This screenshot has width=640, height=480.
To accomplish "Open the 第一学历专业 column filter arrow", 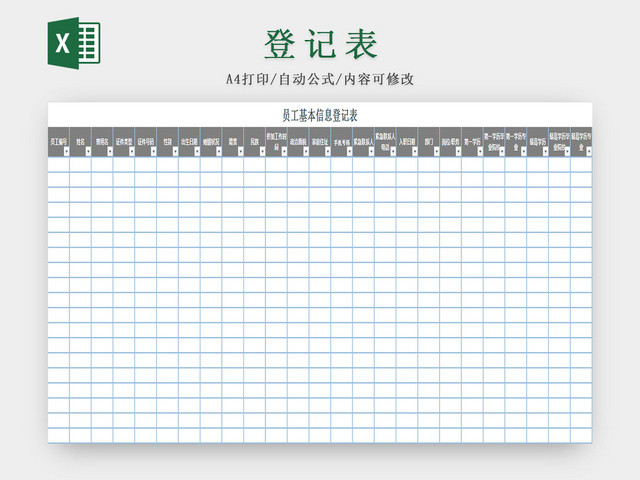I will 524,152.
